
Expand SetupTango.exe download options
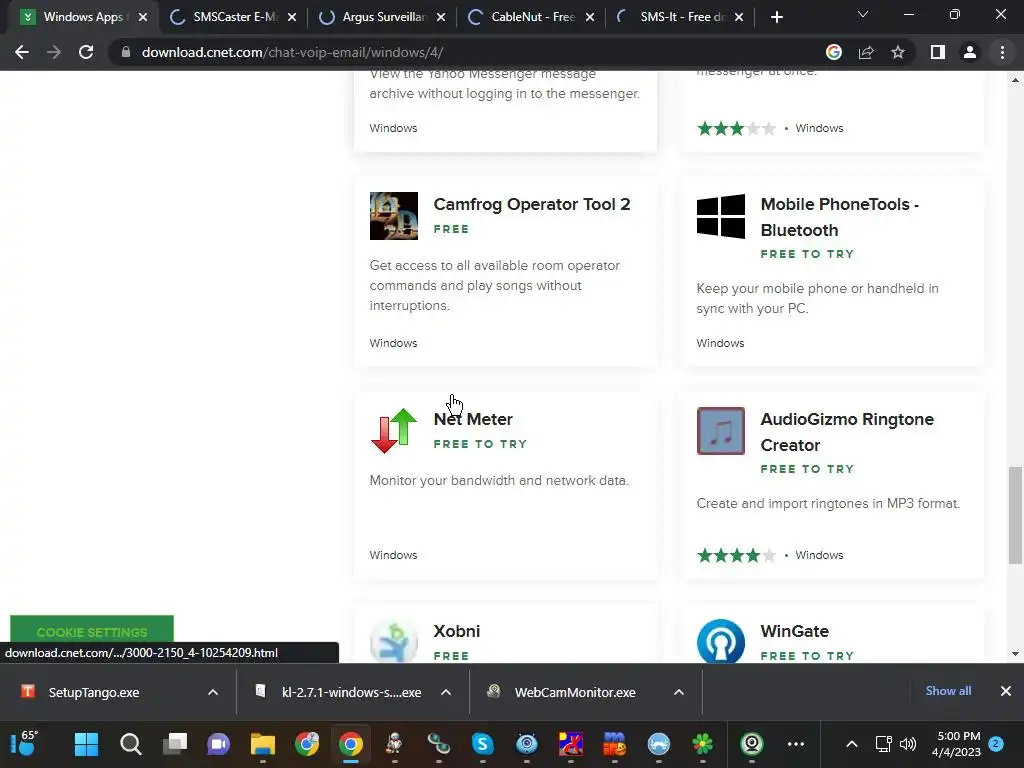213,692
